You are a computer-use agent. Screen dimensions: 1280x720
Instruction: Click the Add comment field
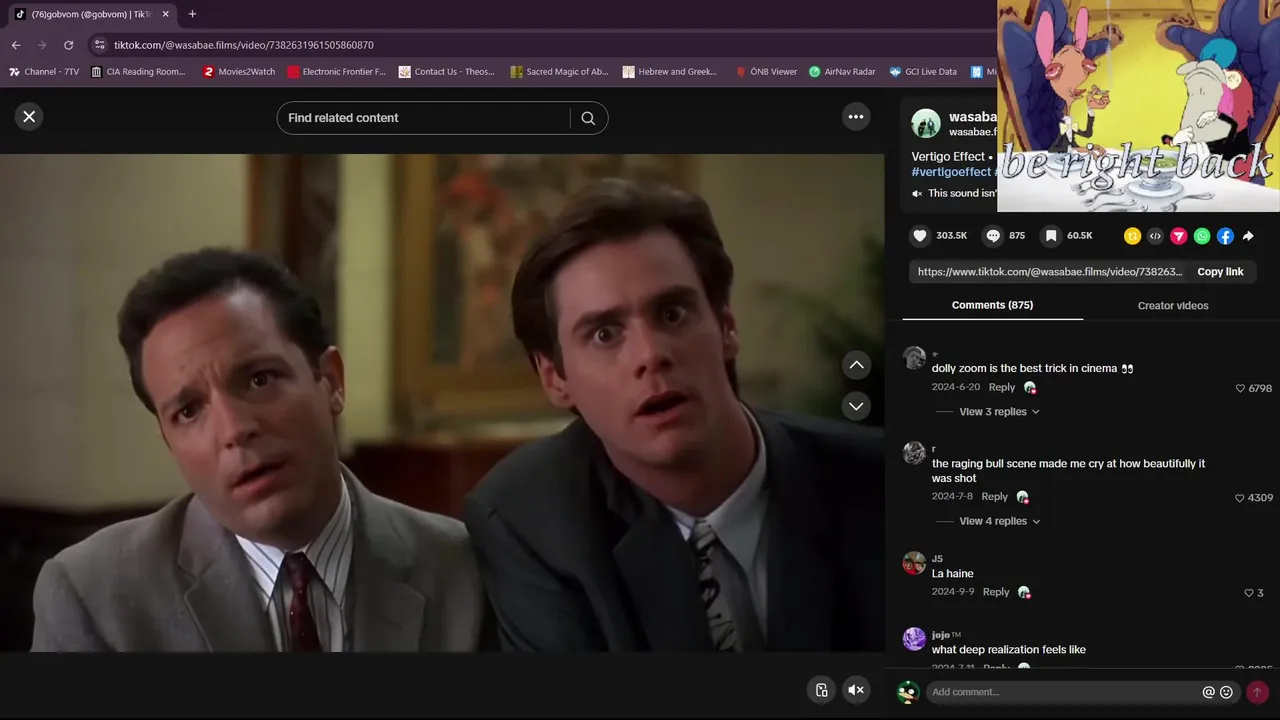pos(1064,692)
